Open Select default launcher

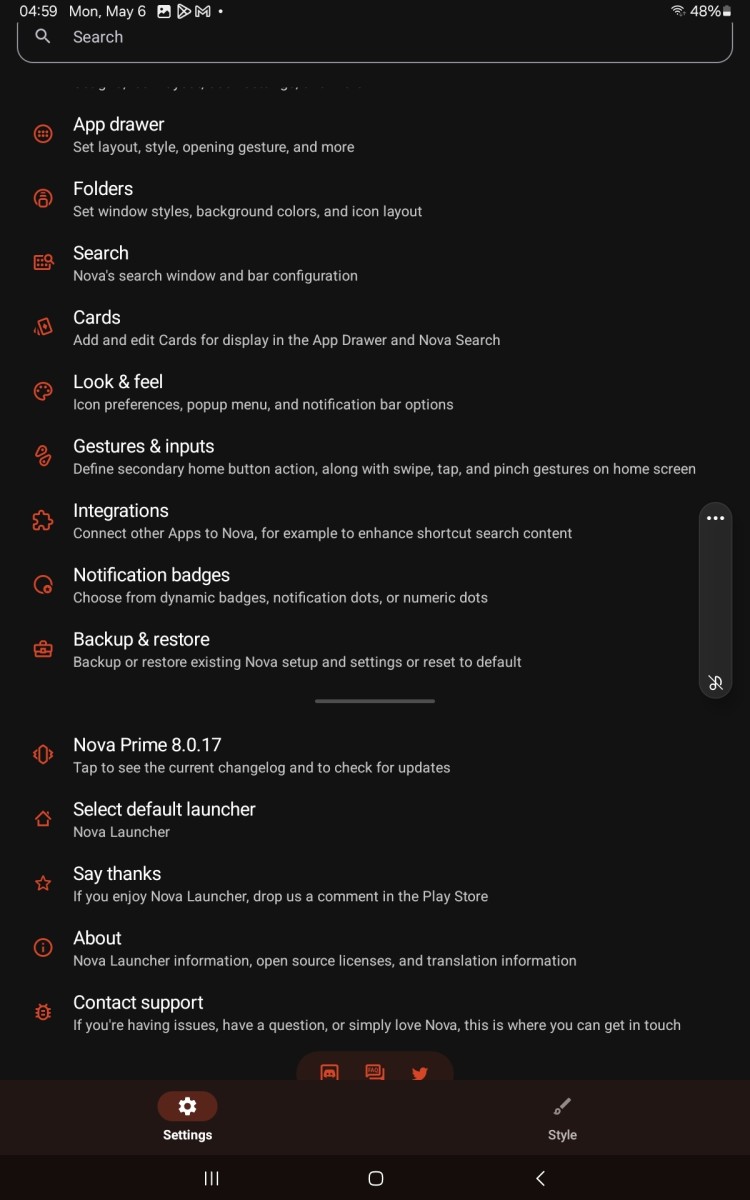click(164, 818)
